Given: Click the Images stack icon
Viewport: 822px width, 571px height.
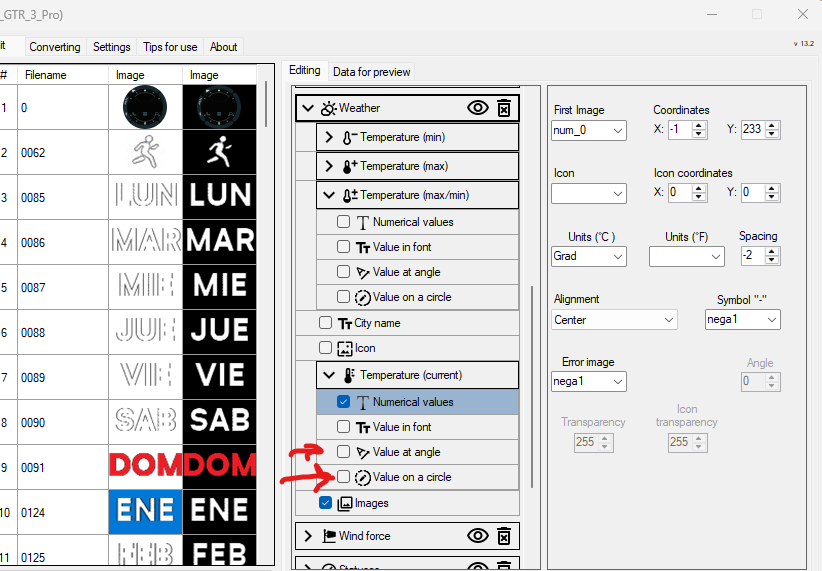Looking at the screenshot, I should pyautogui.click(x=345, y=503).
